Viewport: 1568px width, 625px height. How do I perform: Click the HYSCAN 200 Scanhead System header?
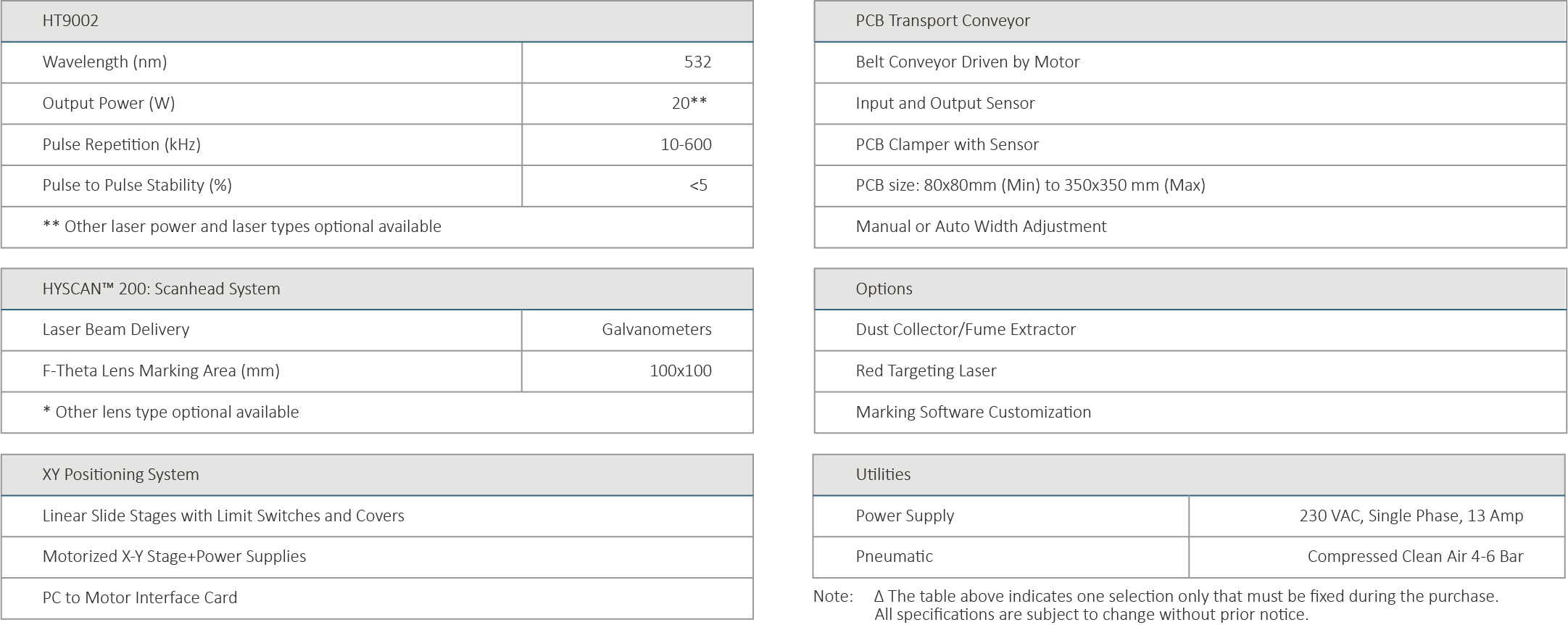(161, 289)
